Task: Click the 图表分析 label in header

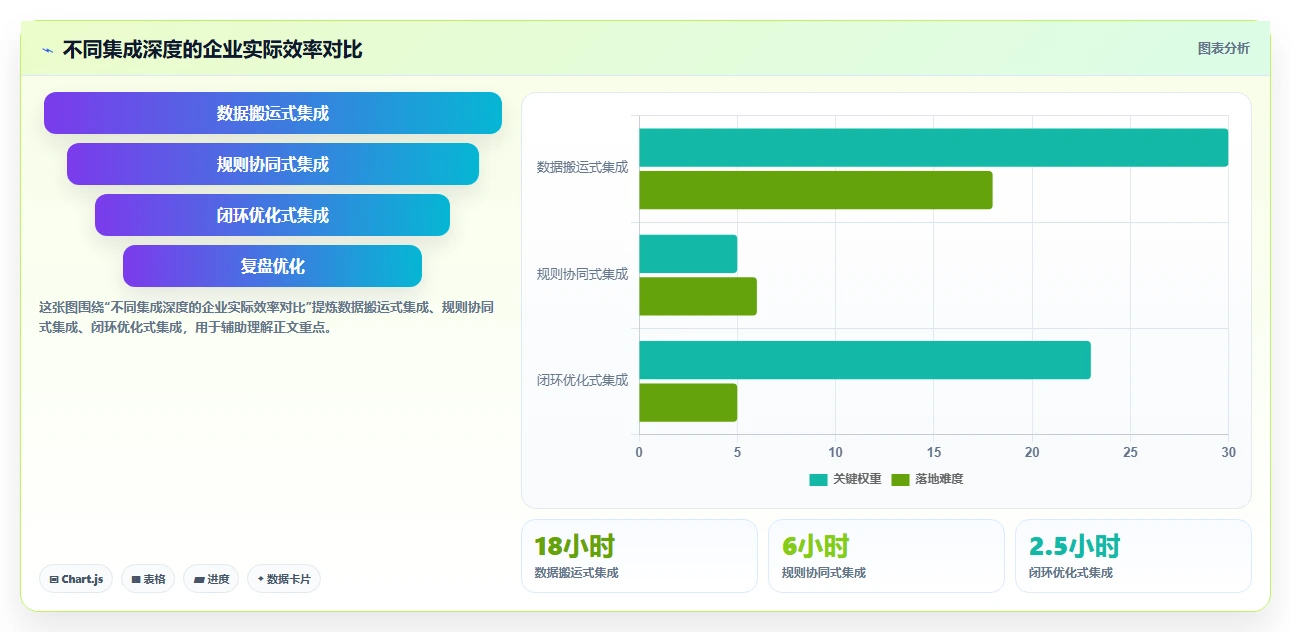Action: (1223, 48)
